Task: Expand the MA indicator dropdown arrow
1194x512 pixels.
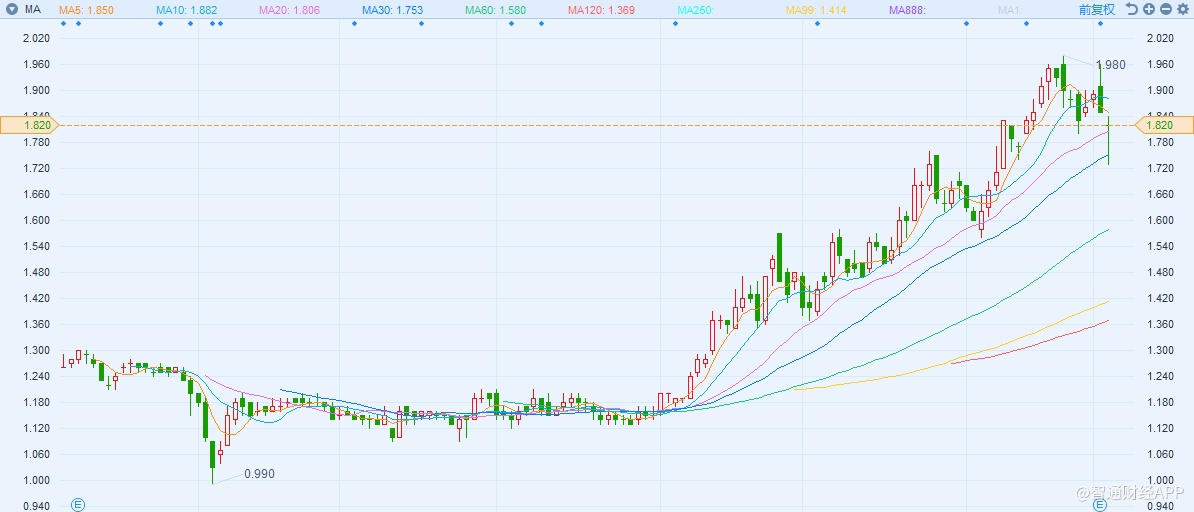Action: pos(9,9)
